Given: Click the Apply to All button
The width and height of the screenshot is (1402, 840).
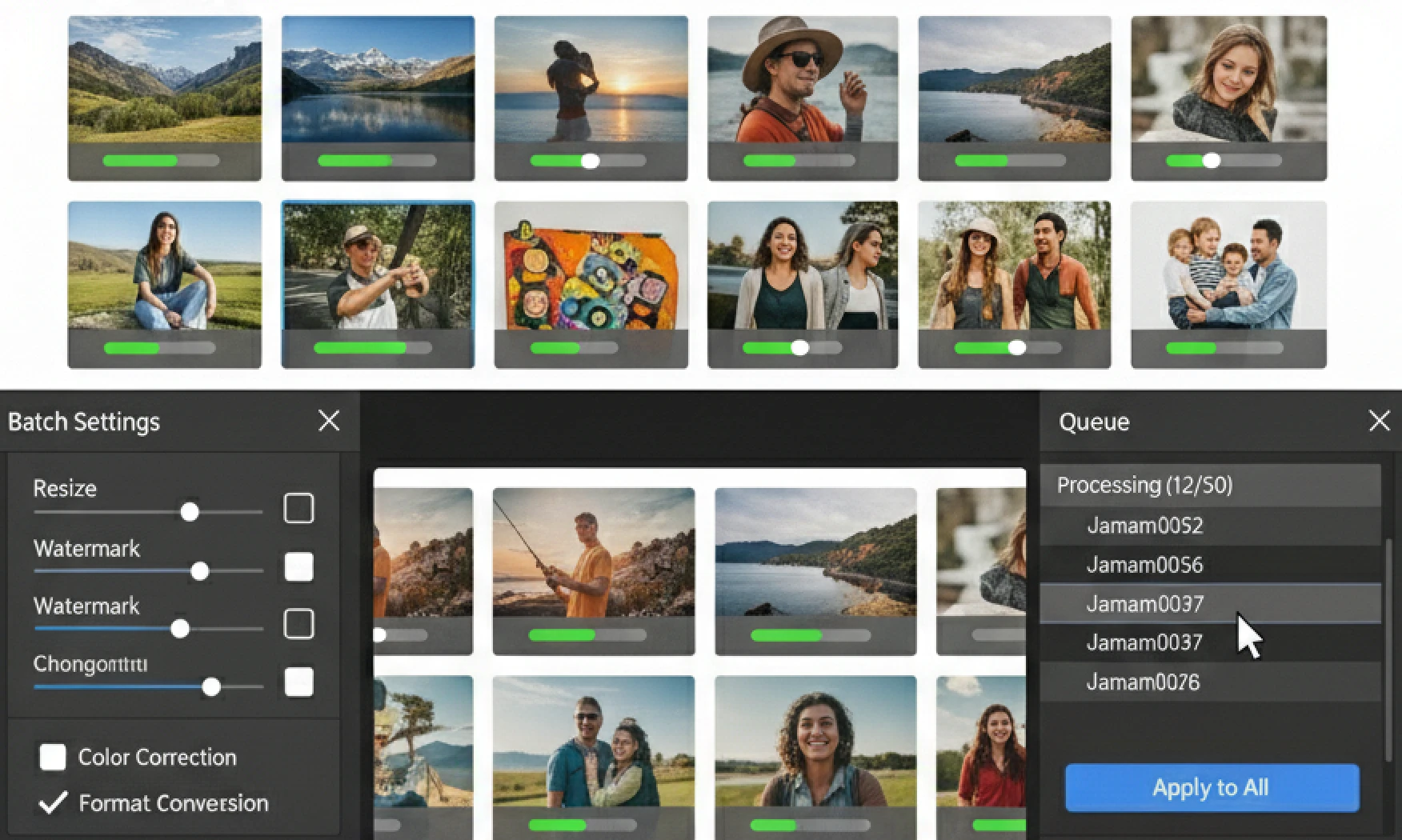Looking at the screenshot, I should click(1212, 788).
